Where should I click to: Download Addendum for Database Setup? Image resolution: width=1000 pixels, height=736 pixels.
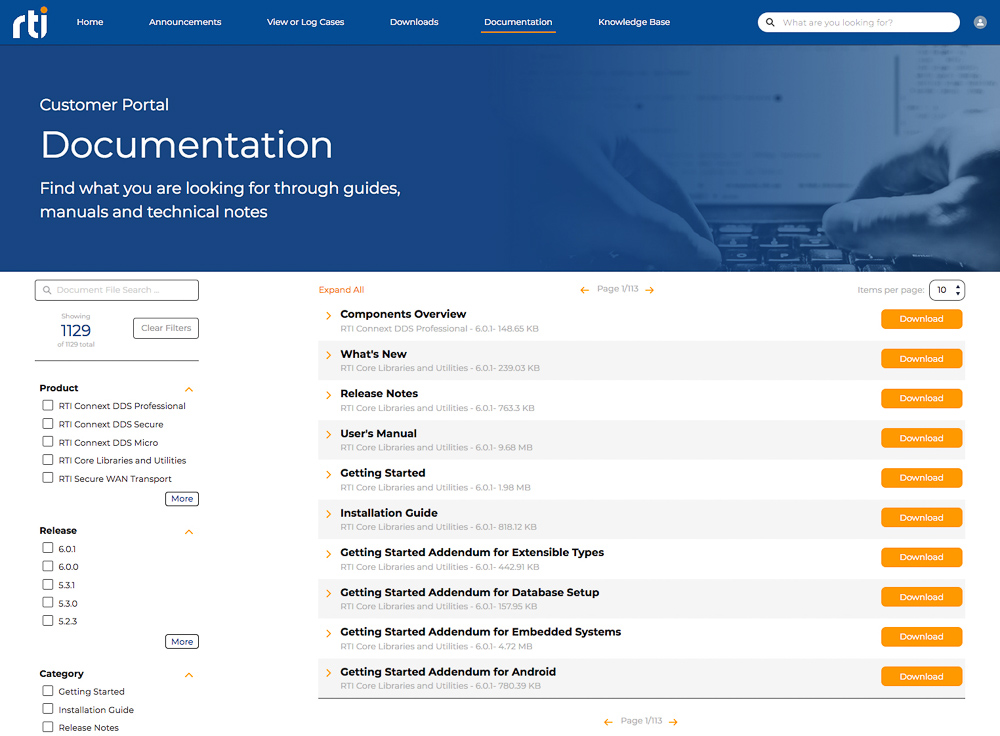tap(921, 597)
